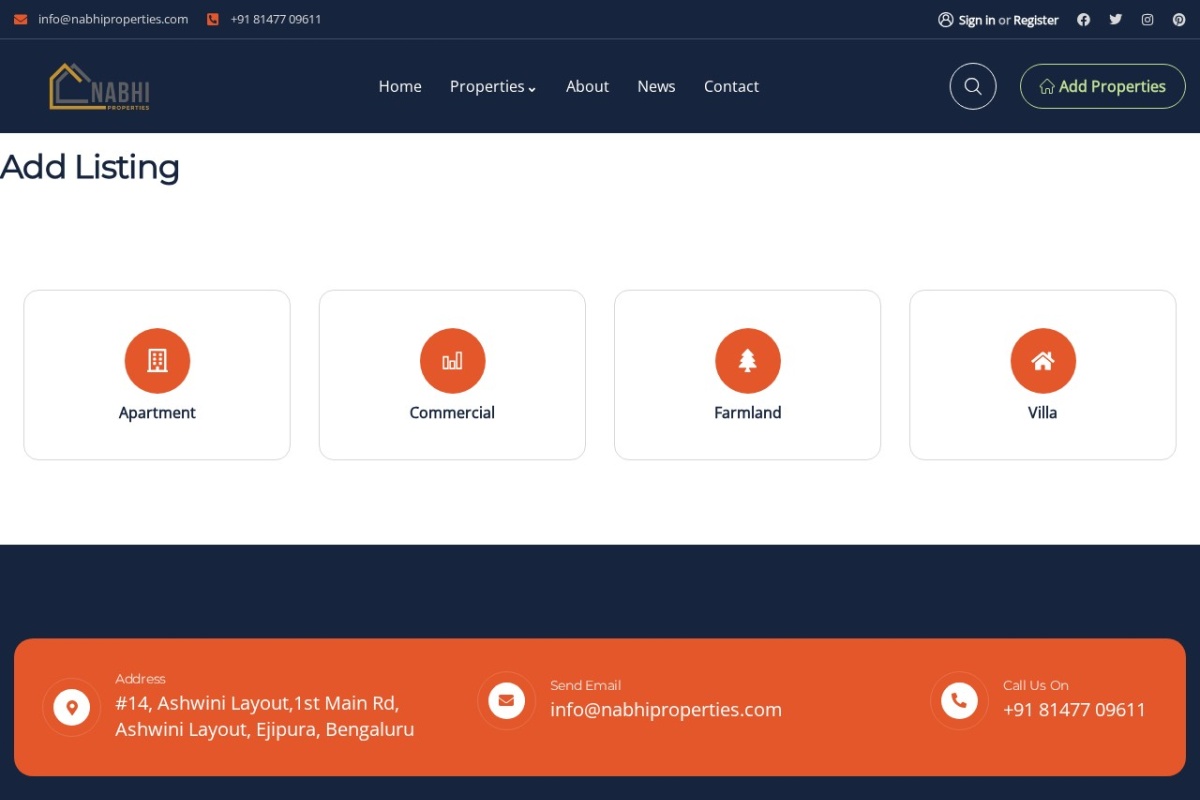Click the footer location pin icon

pyautogui.click(x=71, y=707)
